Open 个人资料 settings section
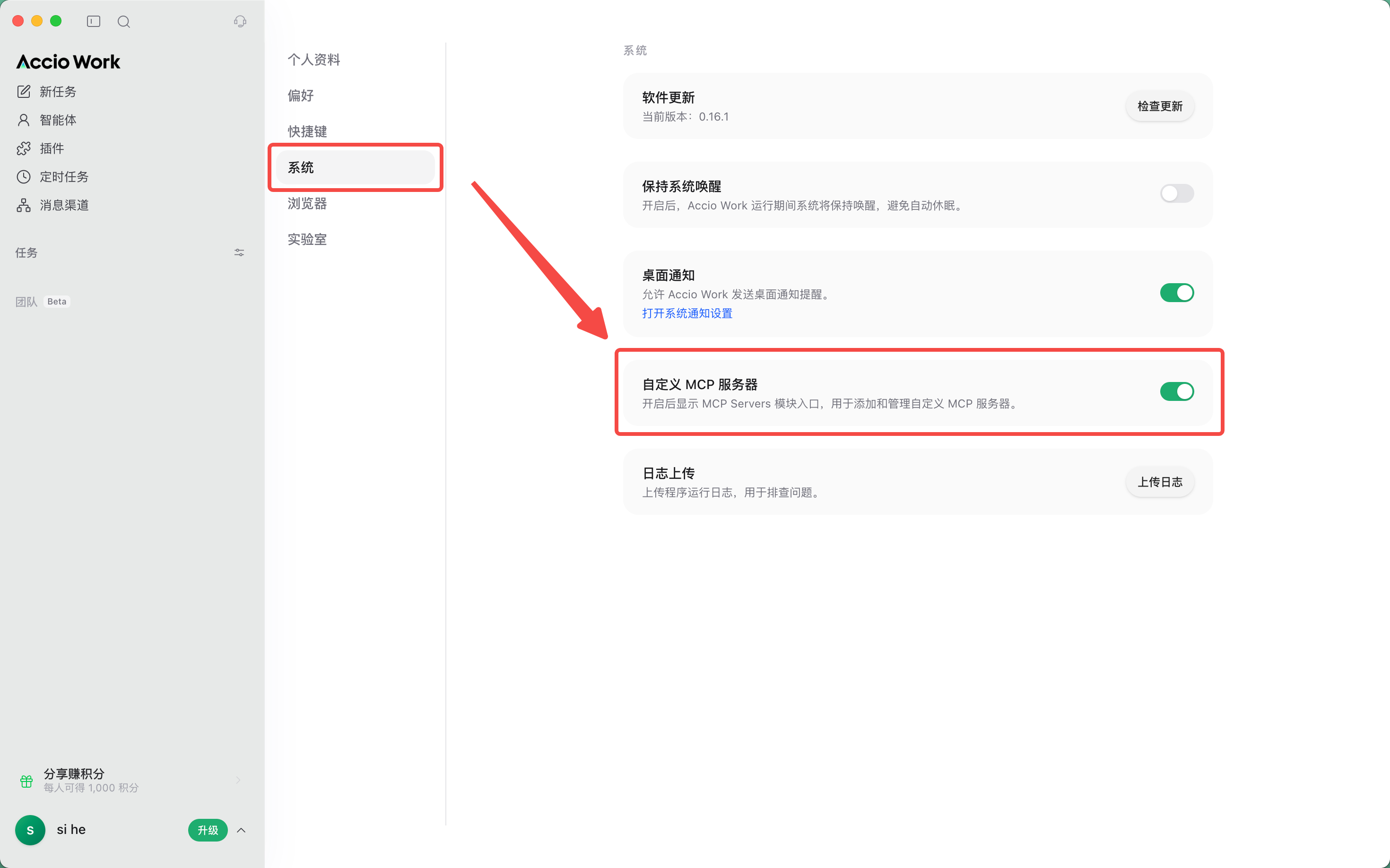Screen dimensions: 1390x868 [314, 60]
